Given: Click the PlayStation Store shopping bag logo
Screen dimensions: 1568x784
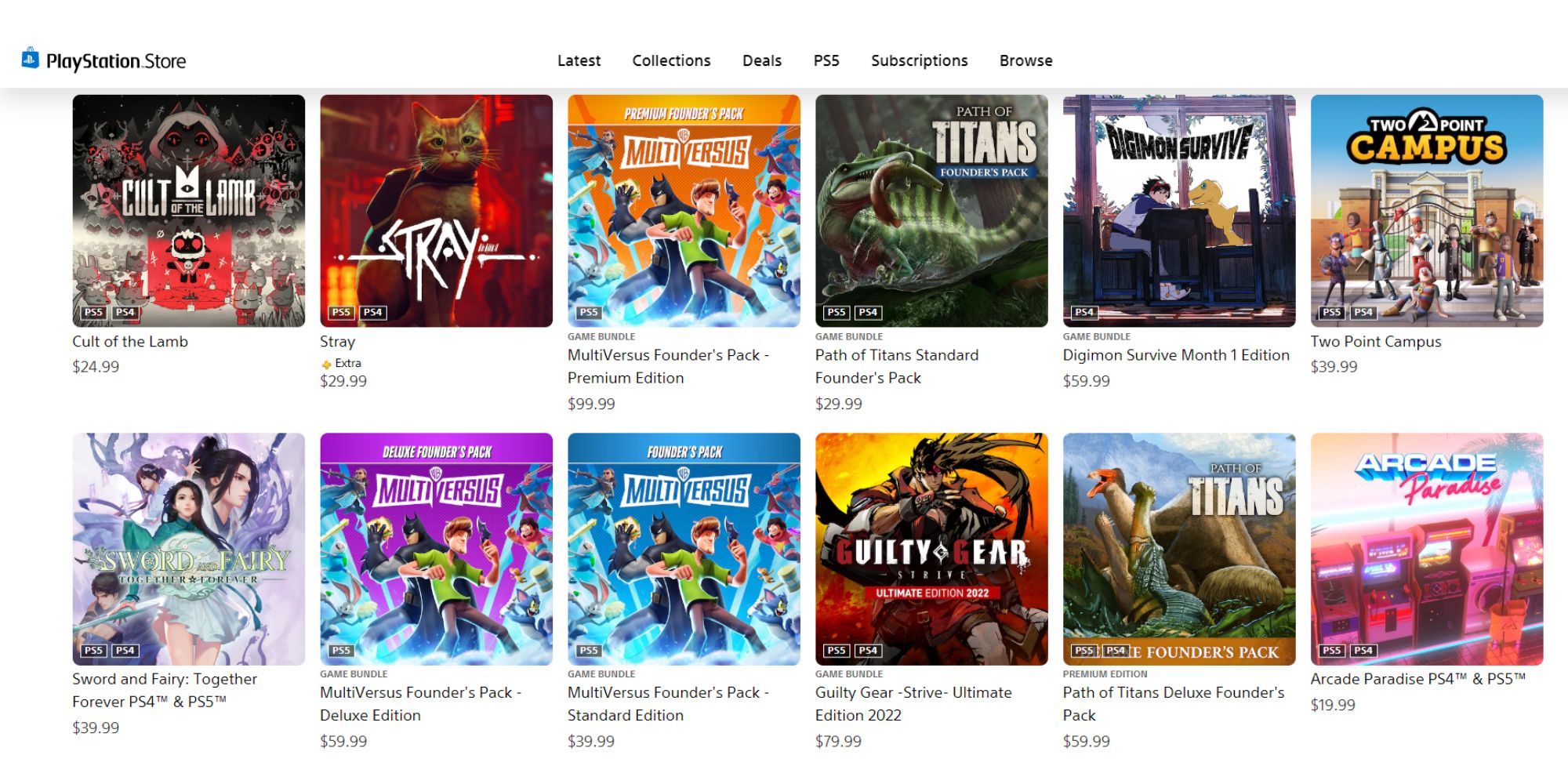Looking at the screenshot, I should tap(31, 58).
